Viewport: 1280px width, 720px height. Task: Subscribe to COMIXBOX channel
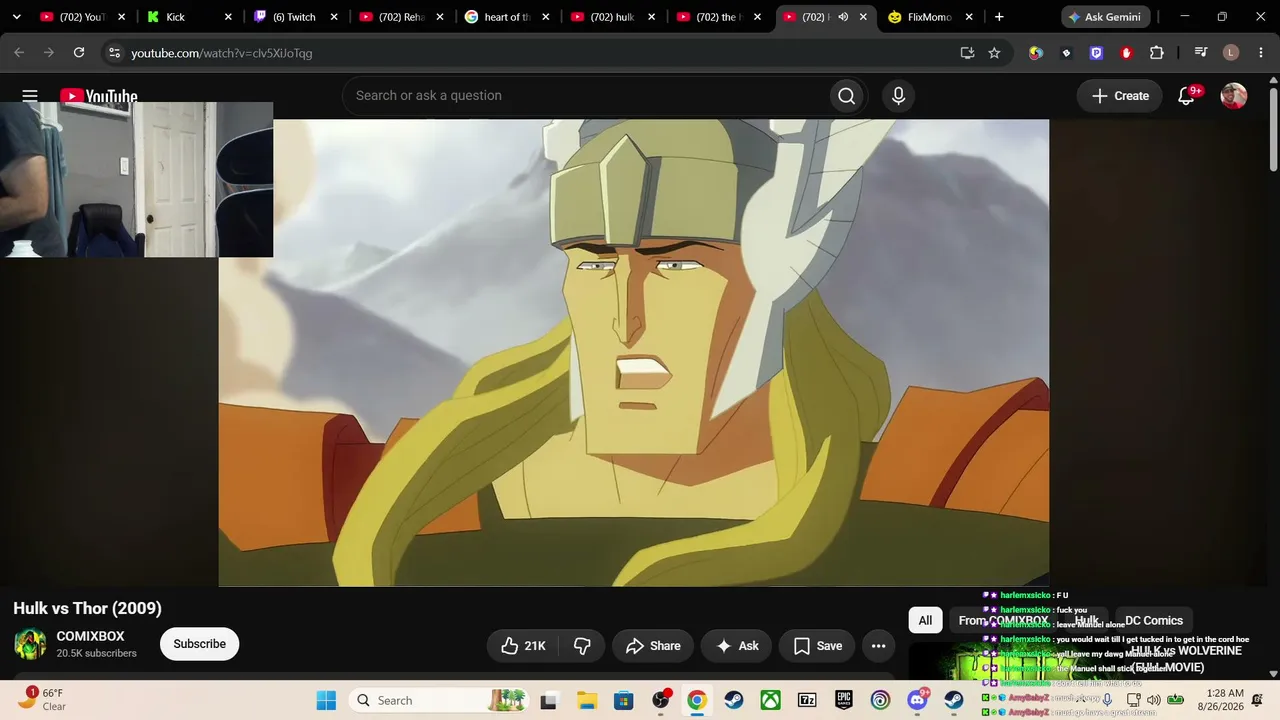[x=199, y=644]
